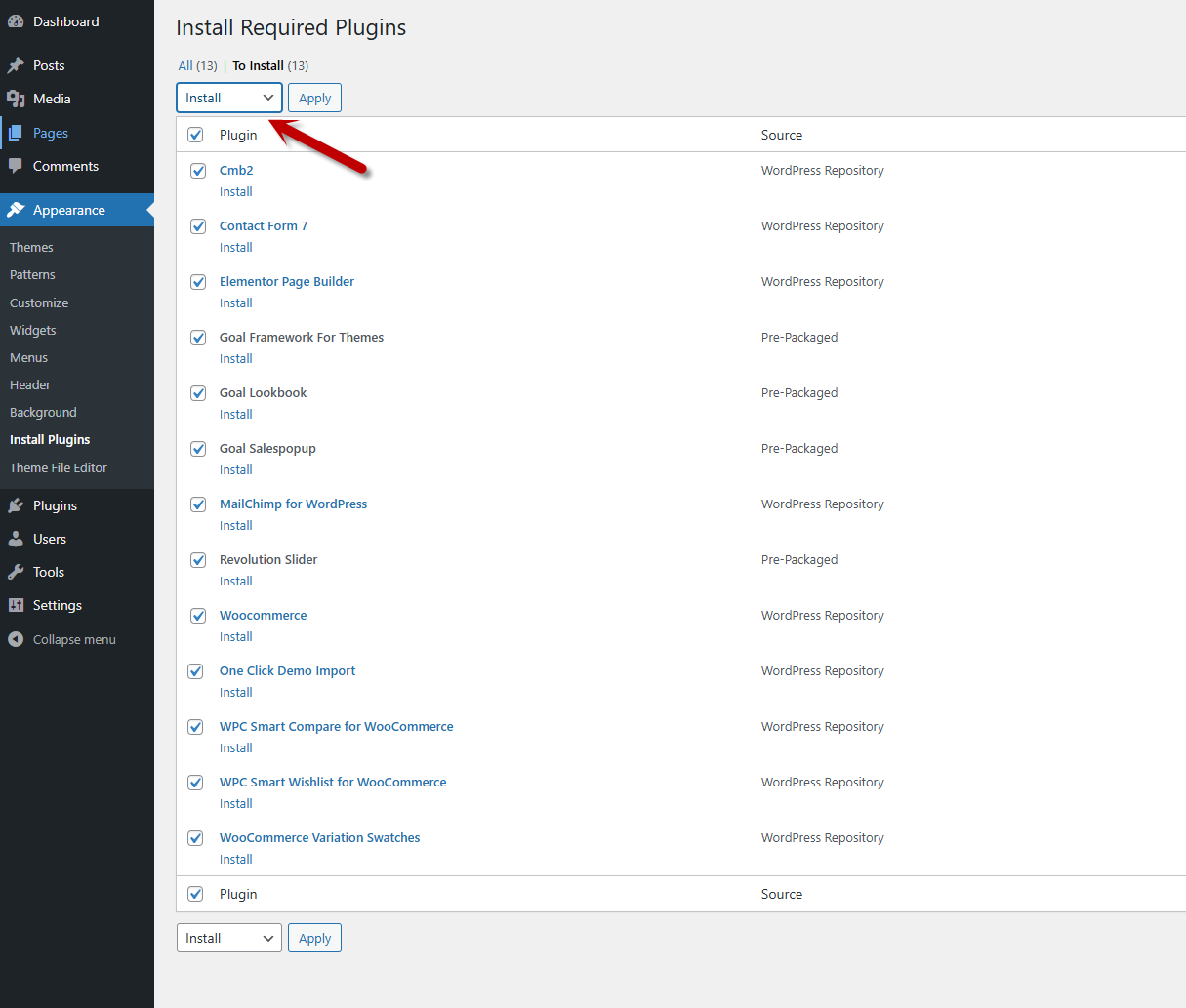1186x1008 pixels.
Task: Open the bottom bulk actions Install dropdown
Action: coord(229,938)
